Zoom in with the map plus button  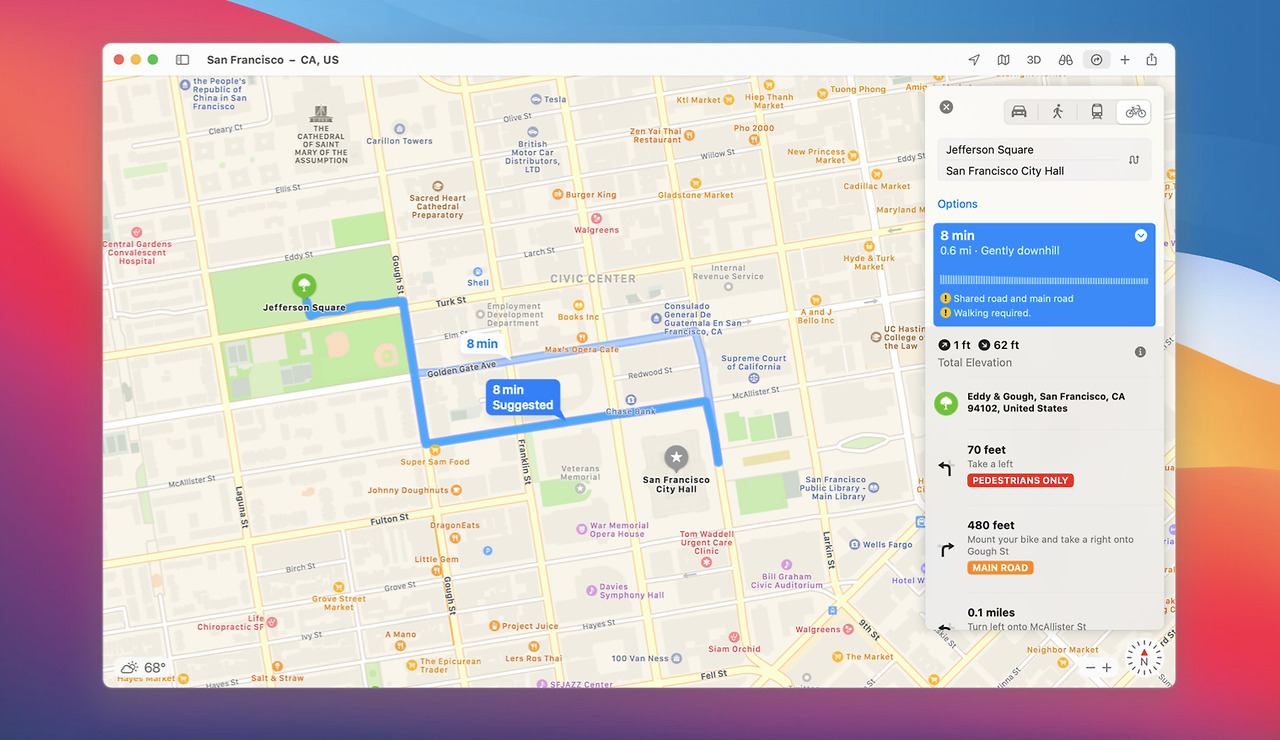pyautogui.click(x=1107, y=668)
